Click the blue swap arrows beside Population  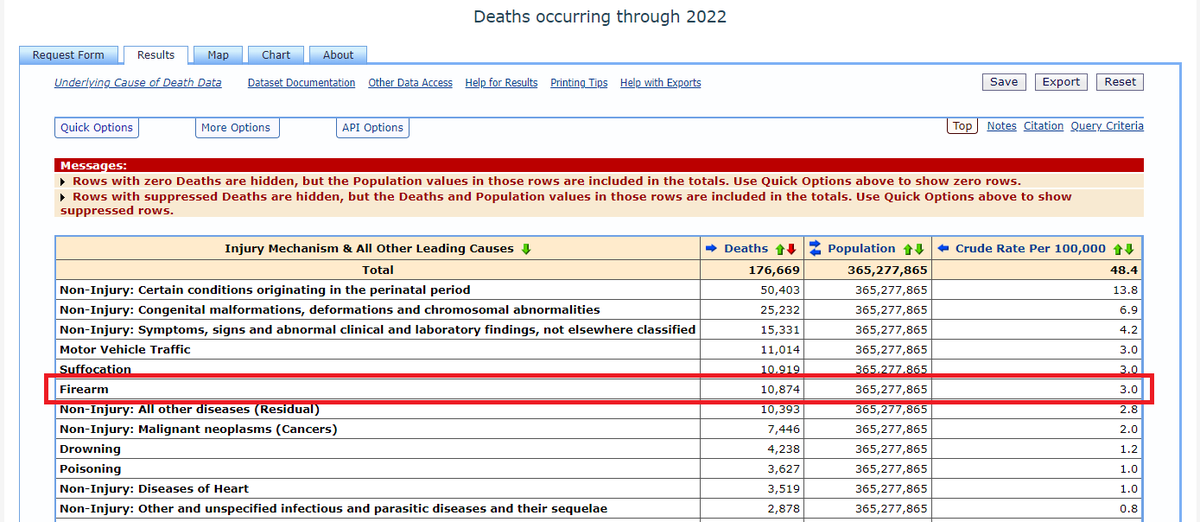pyautogui.click(x=815, y=248)
